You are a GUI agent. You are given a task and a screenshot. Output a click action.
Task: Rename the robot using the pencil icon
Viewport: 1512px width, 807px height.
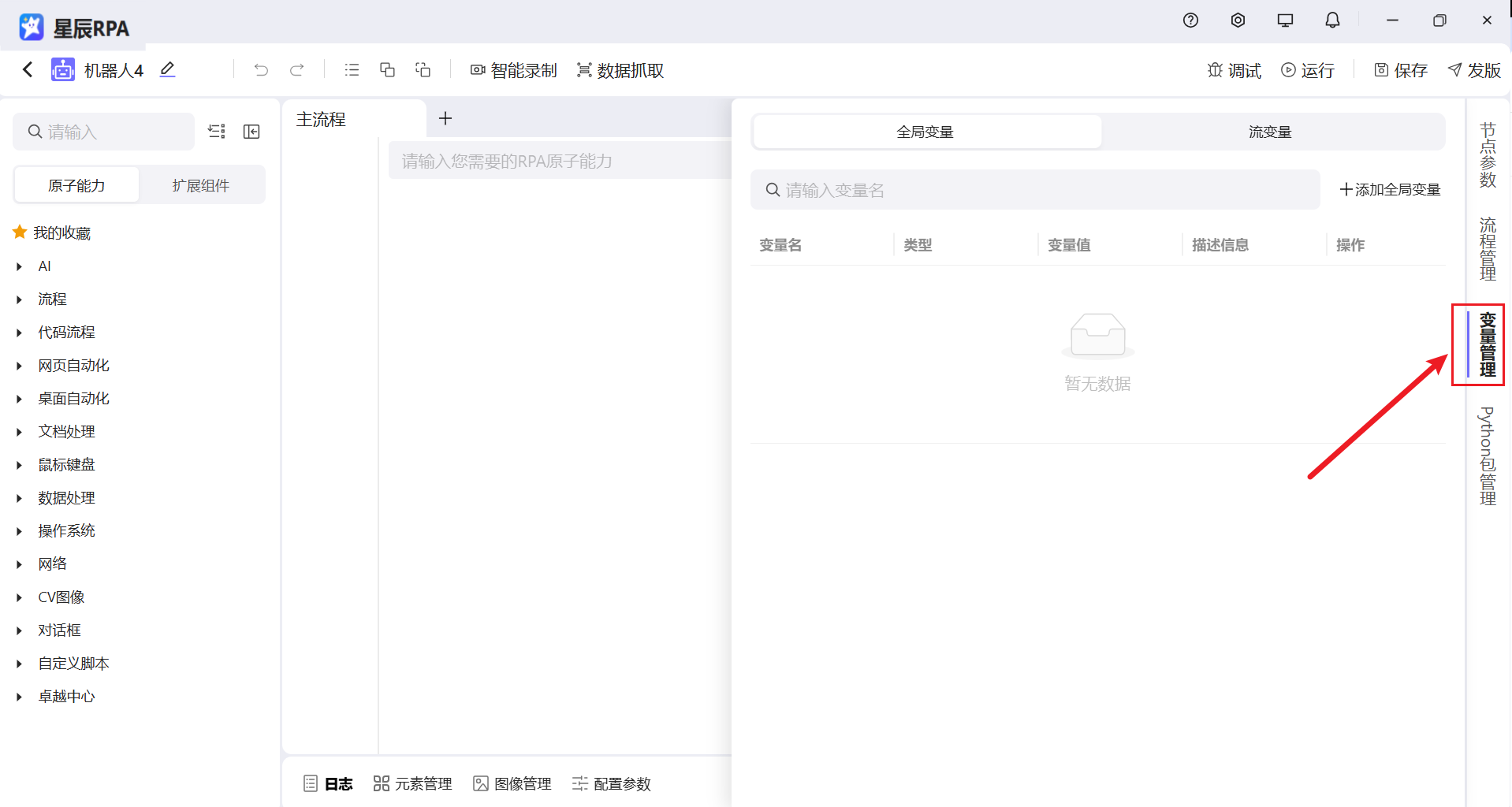(x=167, y=70)
